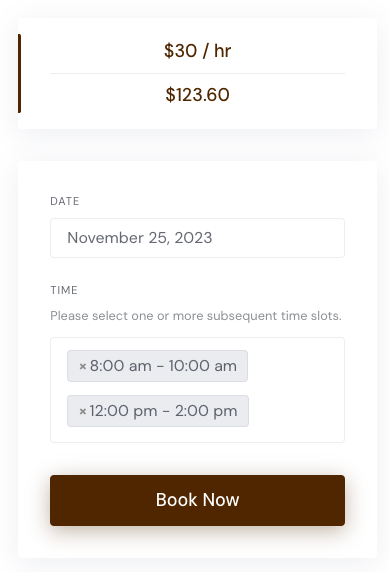
Task: Remove the 12:00 pm – 2:00 pm slot
Action: [x=83, y=411]
